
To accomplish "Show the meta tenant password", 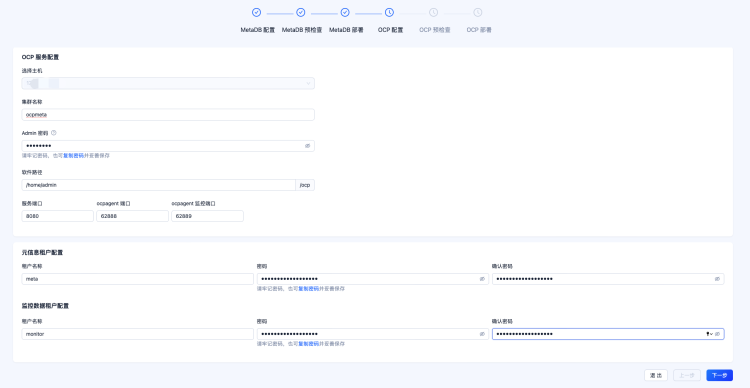I will [x=482, y=279].
